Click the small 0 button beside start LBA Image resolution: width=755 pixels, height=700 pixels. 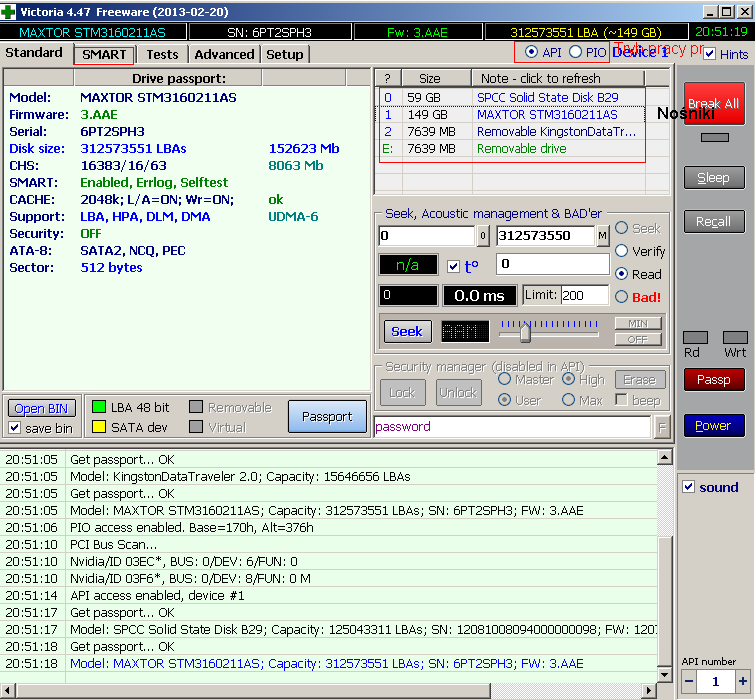click(483, 236)
